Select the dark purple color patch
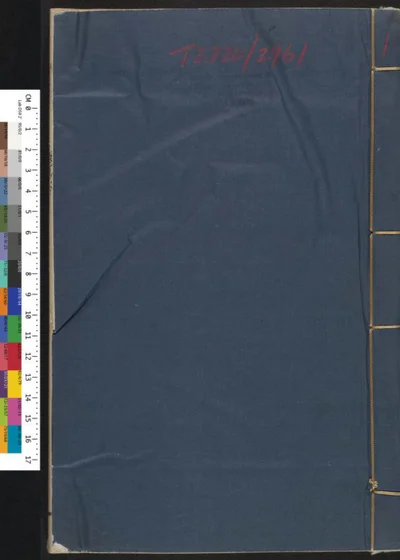 coord(4,384)
